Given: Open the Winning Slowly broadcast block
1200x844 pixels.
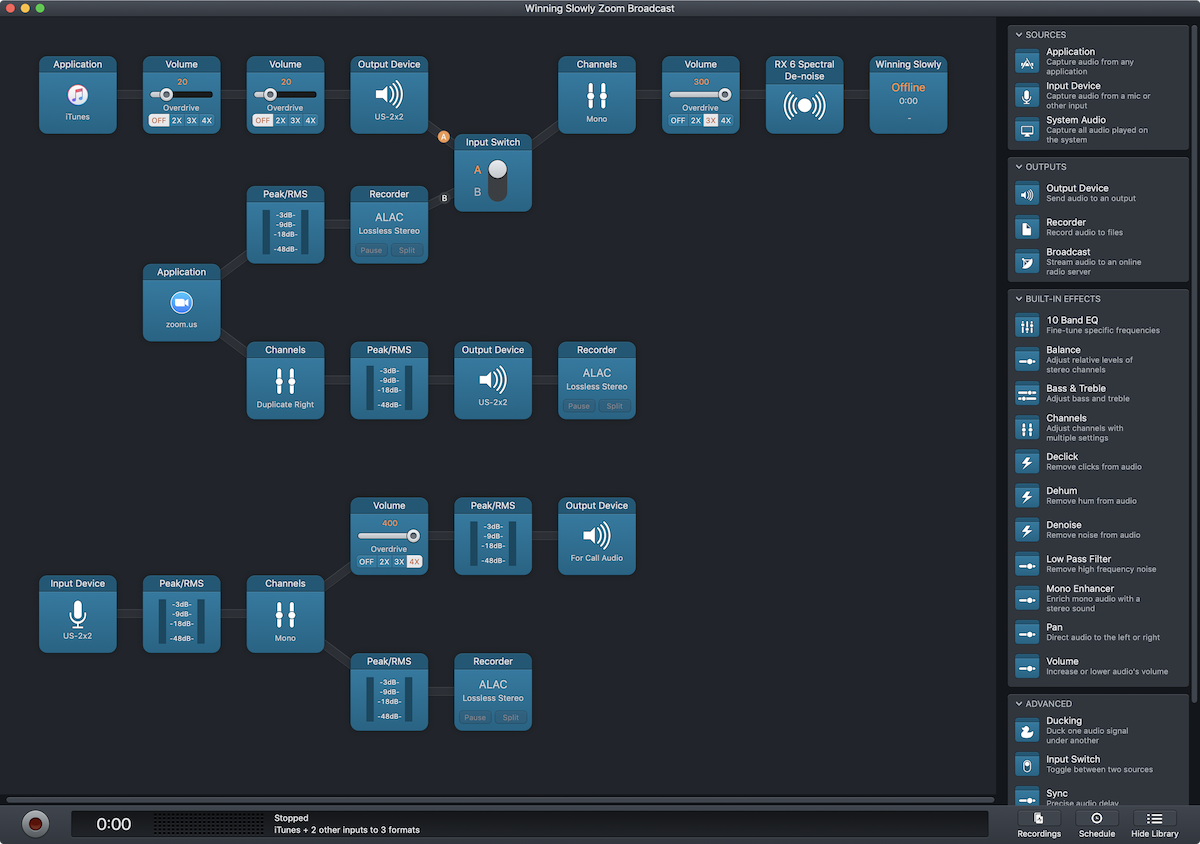Looking at the screenshot, I should (908, 95).
